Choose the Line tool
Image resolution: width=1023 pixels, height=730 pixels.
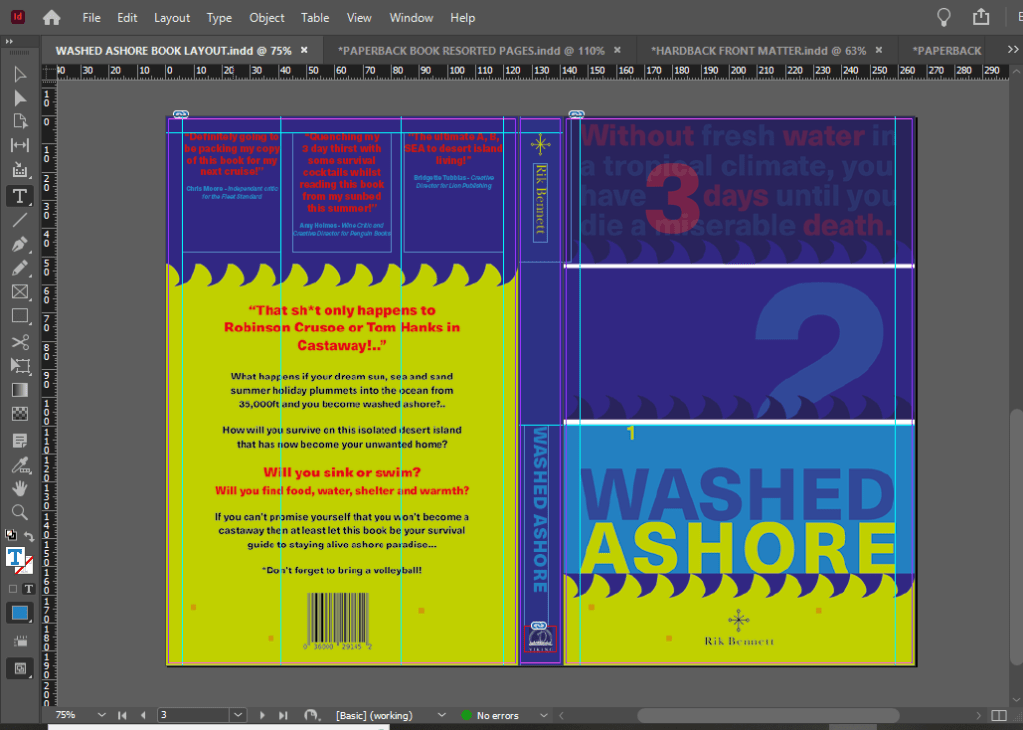click(x=19, y=219)
